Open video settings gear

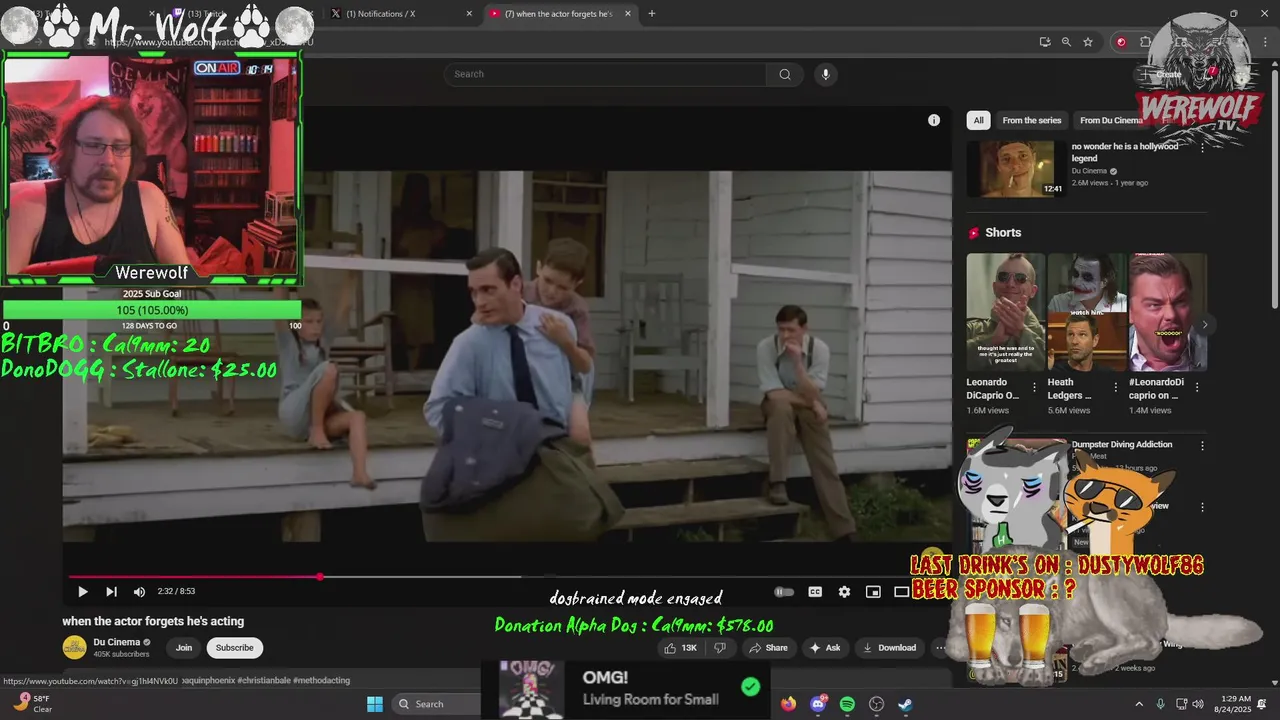[844, 592]
